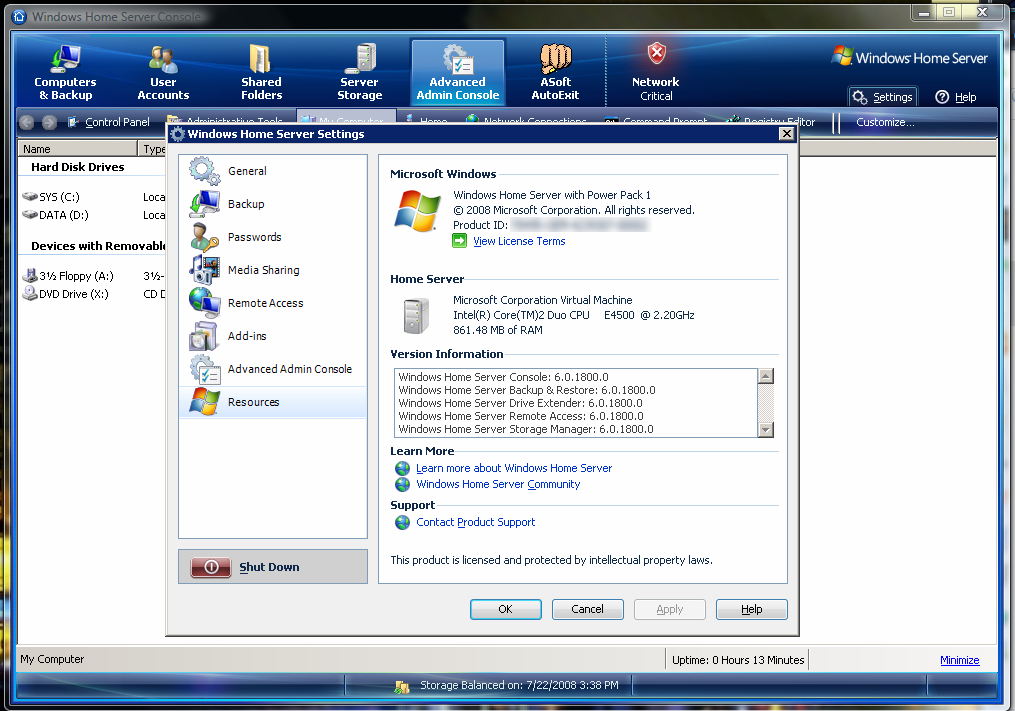Open the Computers & Backup tab

[65, 73]
